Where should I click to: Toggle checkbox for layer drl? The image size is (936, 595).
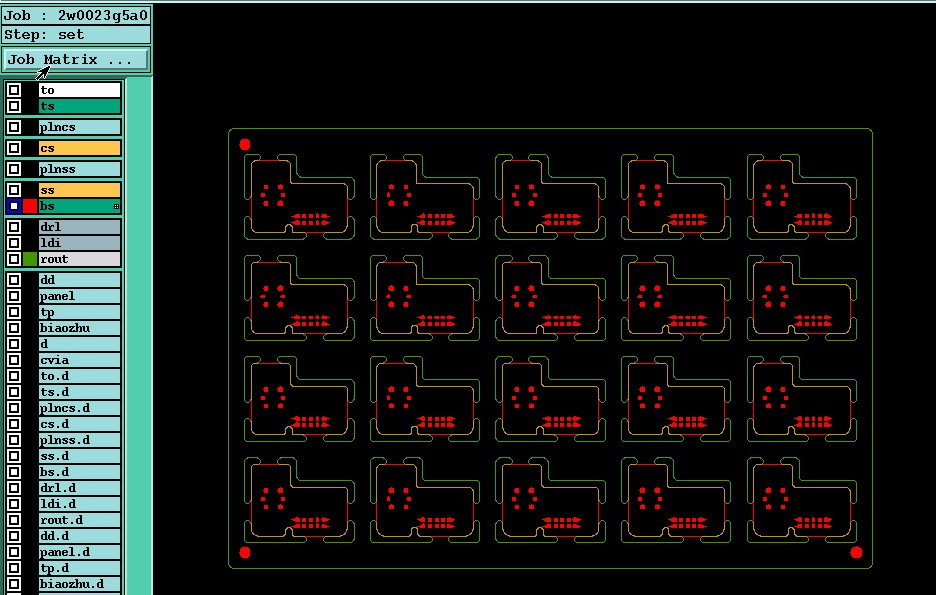tap(14, 227)
